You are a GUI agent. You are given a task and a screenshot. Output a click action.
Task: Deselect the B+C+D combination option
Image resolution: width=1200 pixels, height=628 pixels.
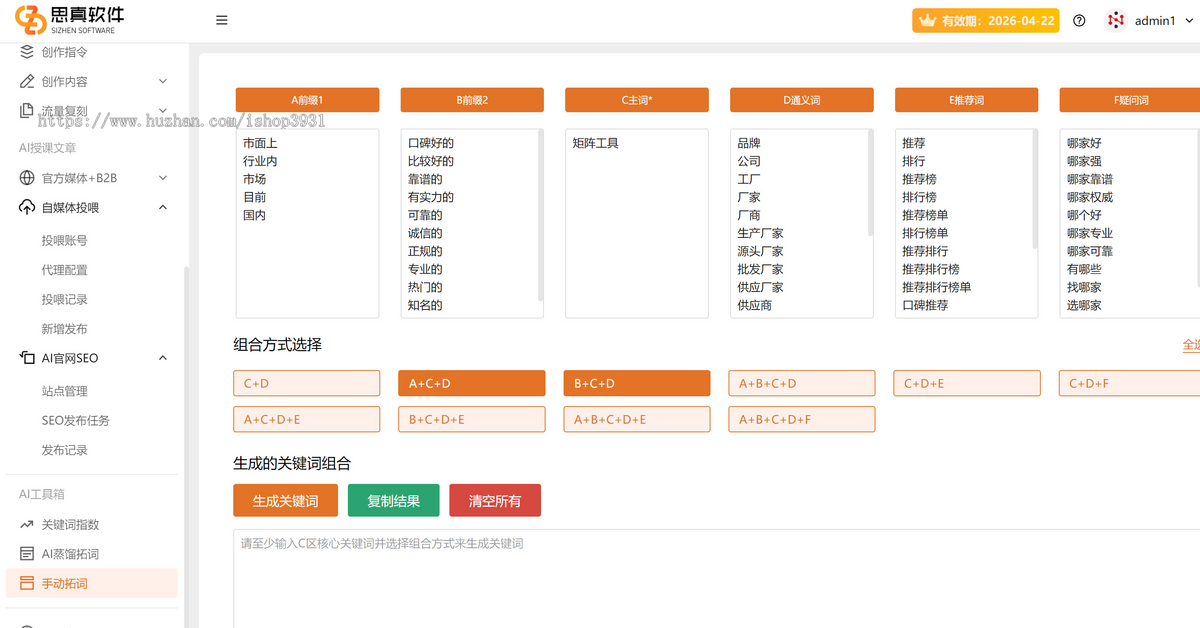tap(637, 383)
